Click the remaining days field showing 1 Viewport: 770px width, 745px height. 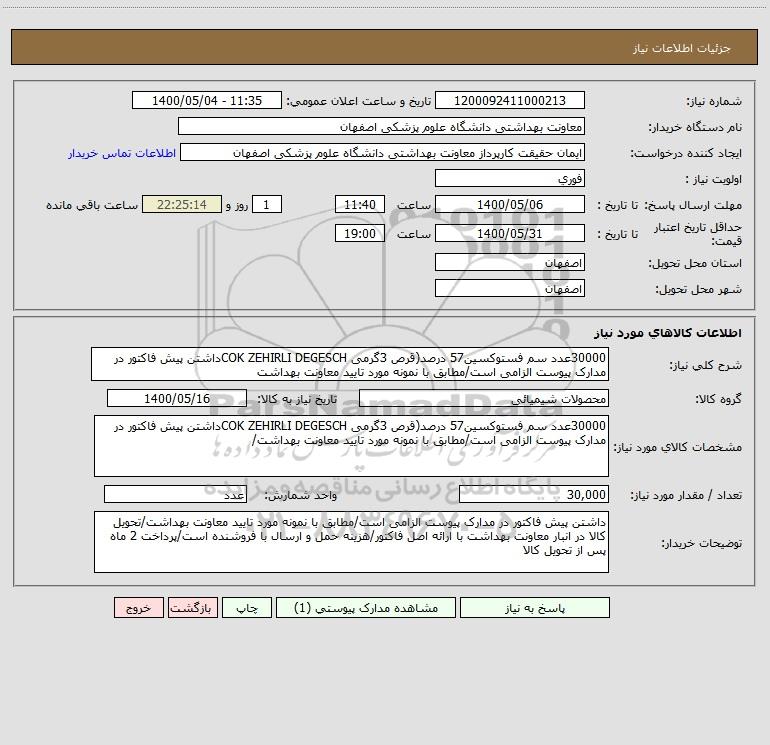267,204
